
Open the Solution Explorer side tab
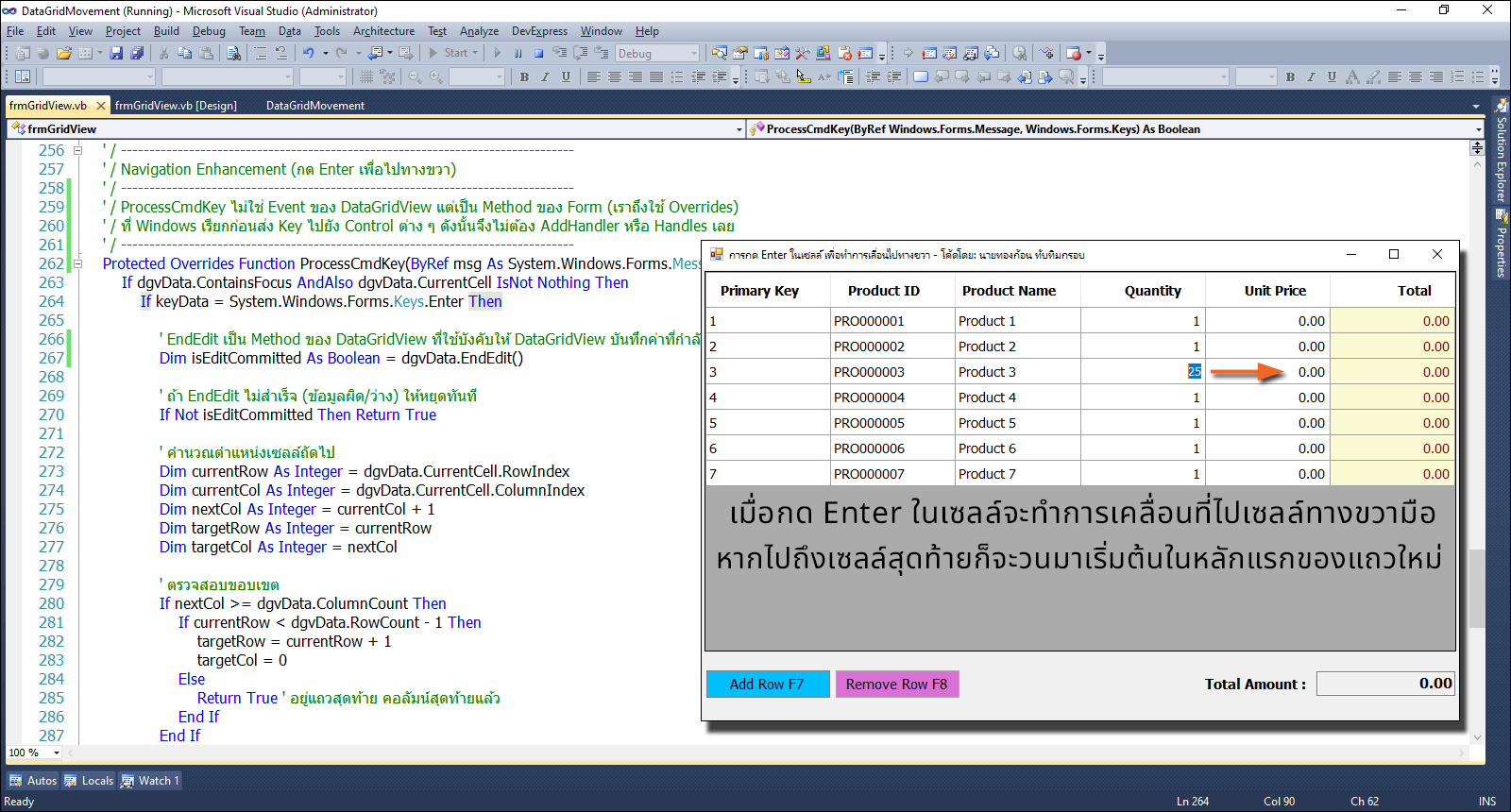pyautogui.click(x=1501, y=151)
